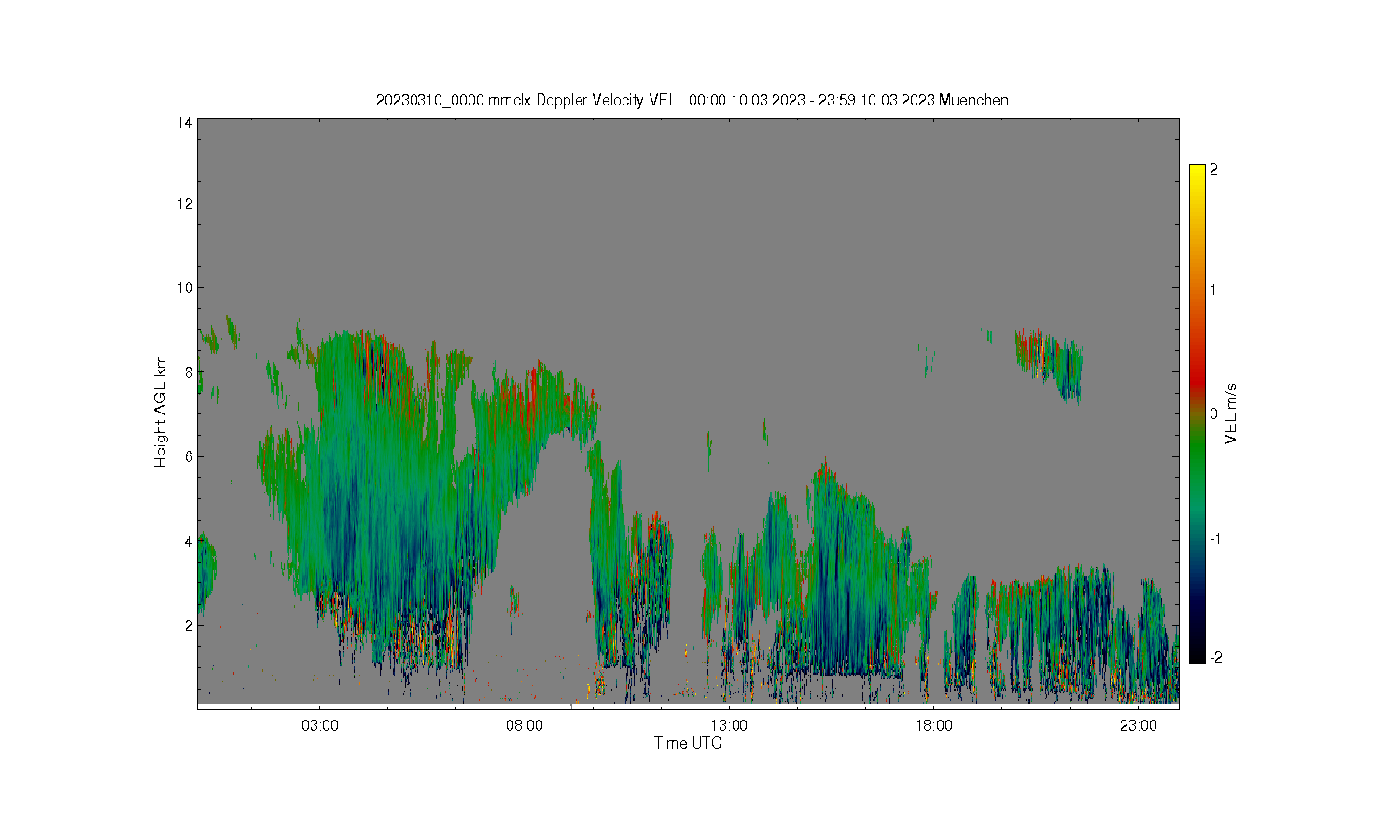Click the 'VEL m/s' colorbar label
The width and height of the screenshot is (1400, 840).
(1231, 413)
